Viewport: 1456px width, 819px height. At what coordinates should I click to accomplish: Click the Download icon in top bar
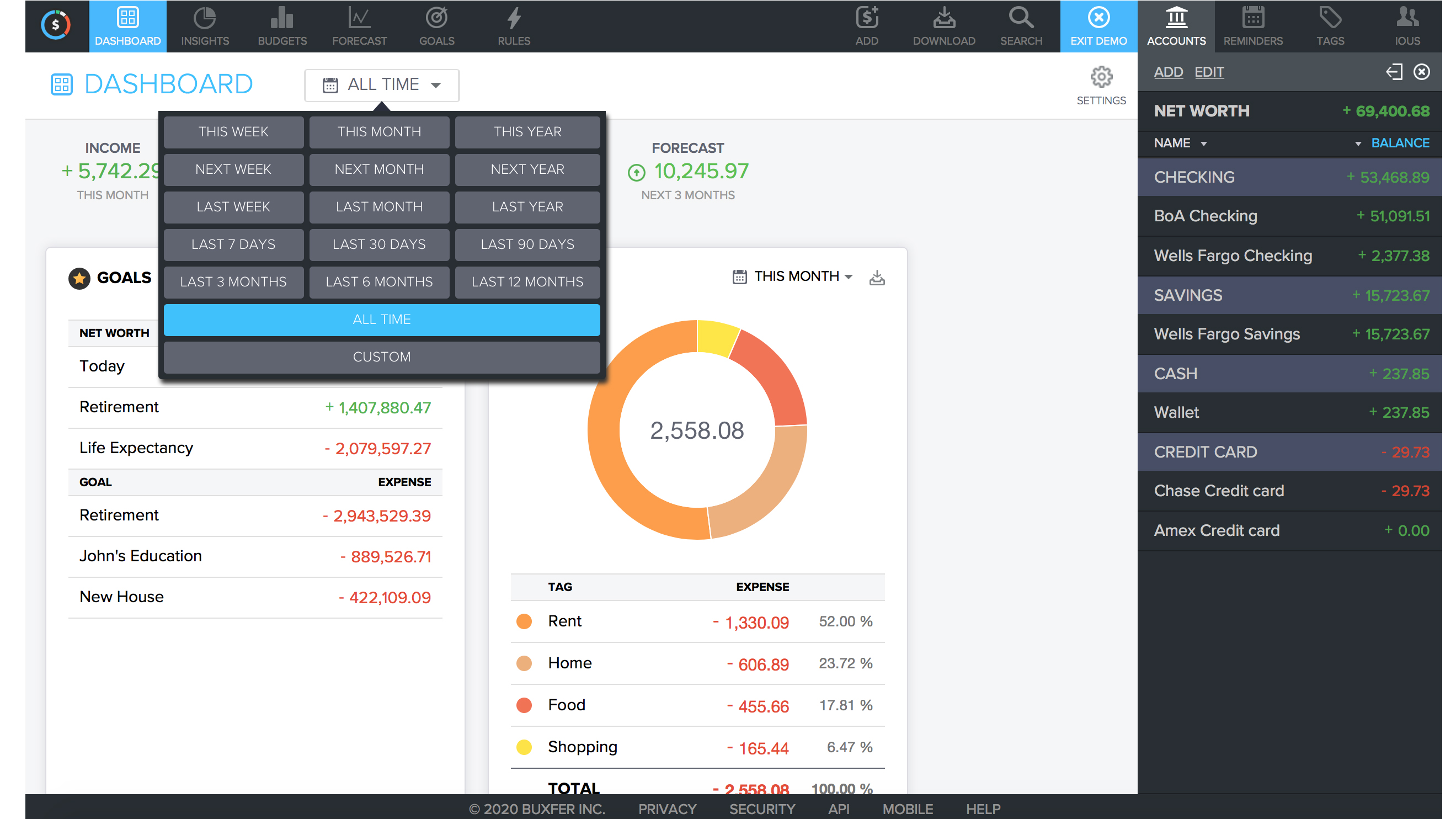[944, 18]
